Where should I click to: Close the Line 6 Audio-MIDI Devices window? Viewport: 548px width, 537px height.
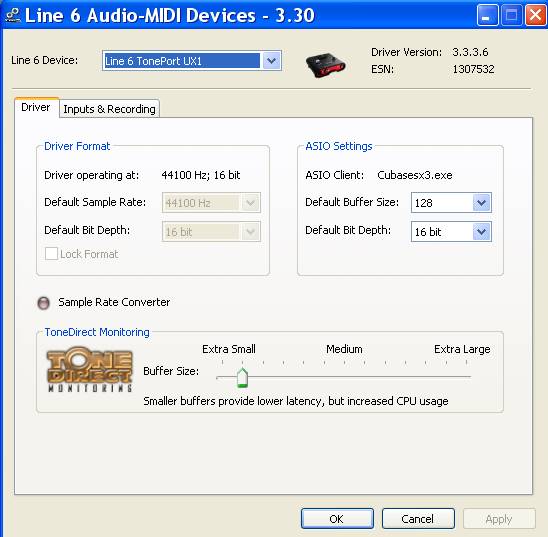[x=536, y=15]
